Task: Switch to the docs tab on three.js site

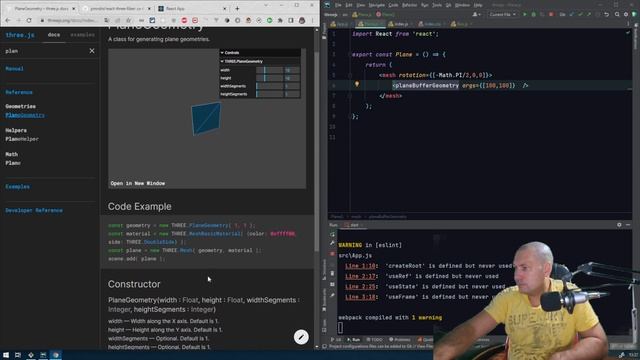Action: tap(54, 35)
